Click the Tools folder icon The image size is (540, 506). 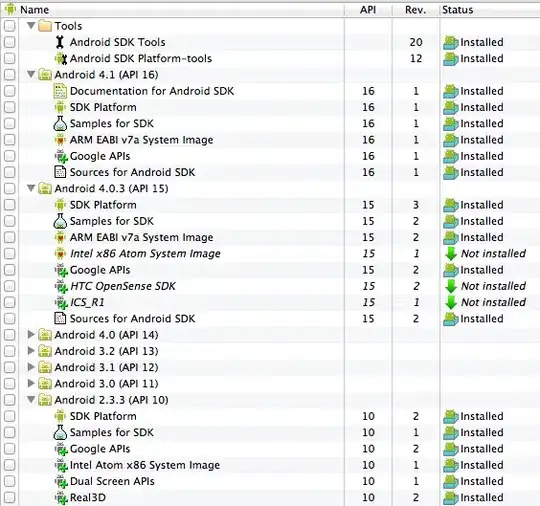(x=45, y=26)
